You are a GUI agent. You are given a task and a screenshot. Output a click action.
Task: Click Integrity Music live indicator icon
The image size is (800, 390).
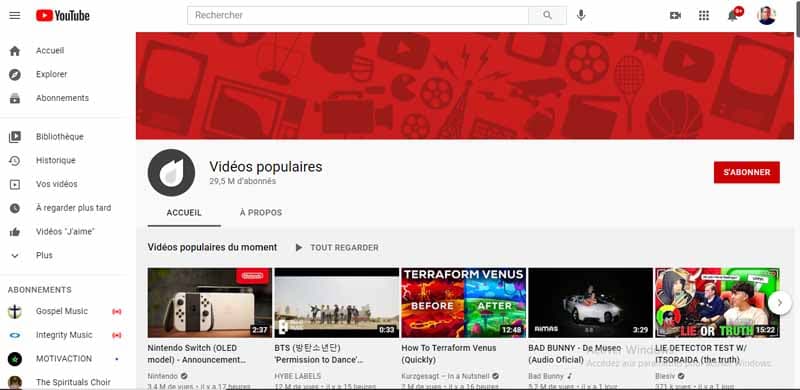click(x=117, y=335)
